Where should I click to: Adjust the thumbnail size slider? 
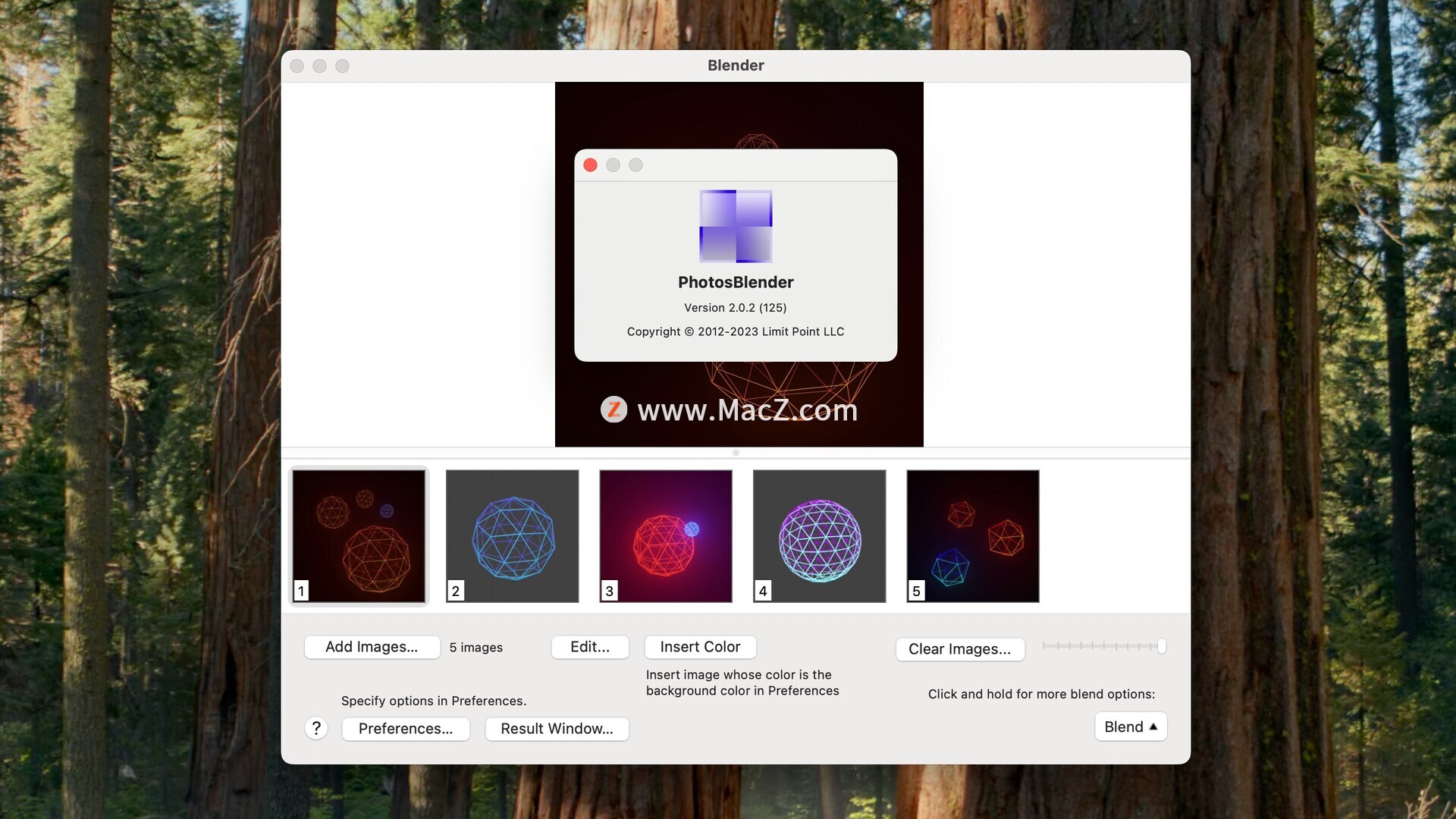click(1104, 646)
